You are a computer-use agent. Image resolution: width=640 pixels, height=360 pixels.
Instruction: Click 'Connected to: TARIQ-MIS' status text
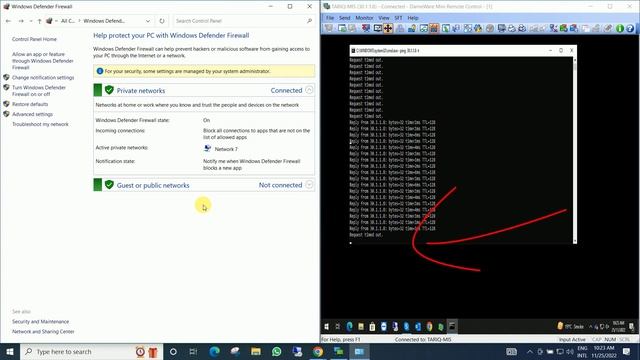point(423,340)
